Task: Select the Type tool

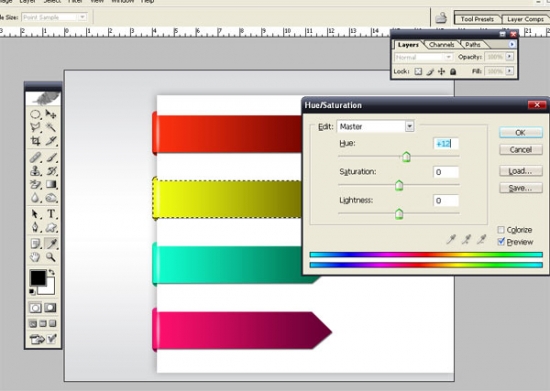Action: 51,214
